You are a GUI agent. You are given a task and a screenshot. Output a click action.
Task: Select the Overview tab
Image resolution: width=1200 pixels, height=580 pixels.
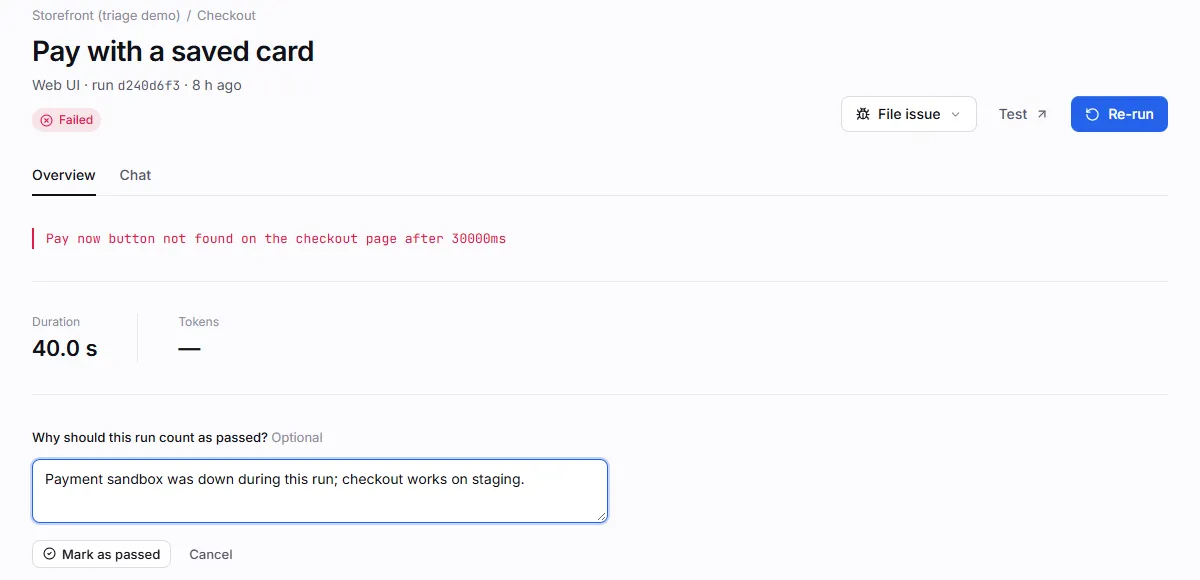(64, 175)
